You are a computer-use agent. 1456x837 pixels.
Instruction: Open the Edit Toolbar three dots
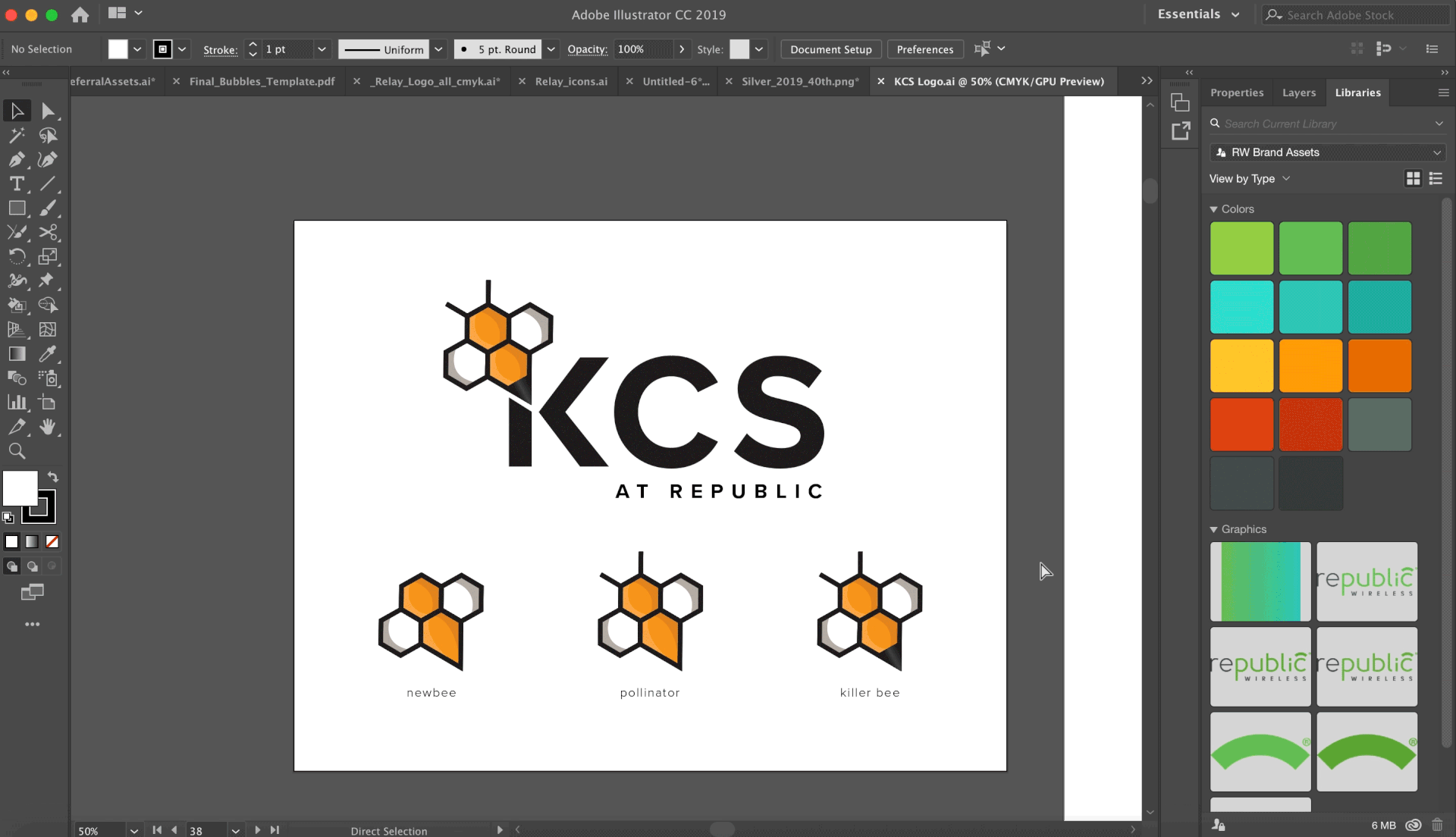pyautogui.click(x=32, y=624)
